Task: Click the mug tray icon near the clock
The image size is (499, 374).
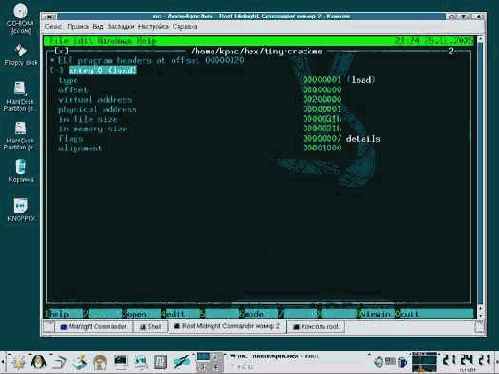Action: point(402,362)
